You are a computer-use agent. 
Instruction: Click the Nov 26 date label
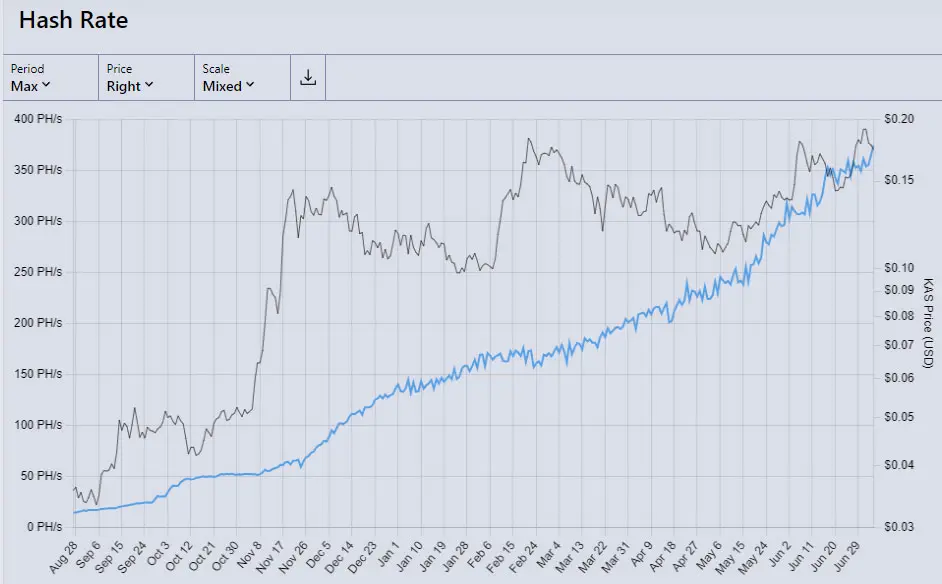pos(294,556)
